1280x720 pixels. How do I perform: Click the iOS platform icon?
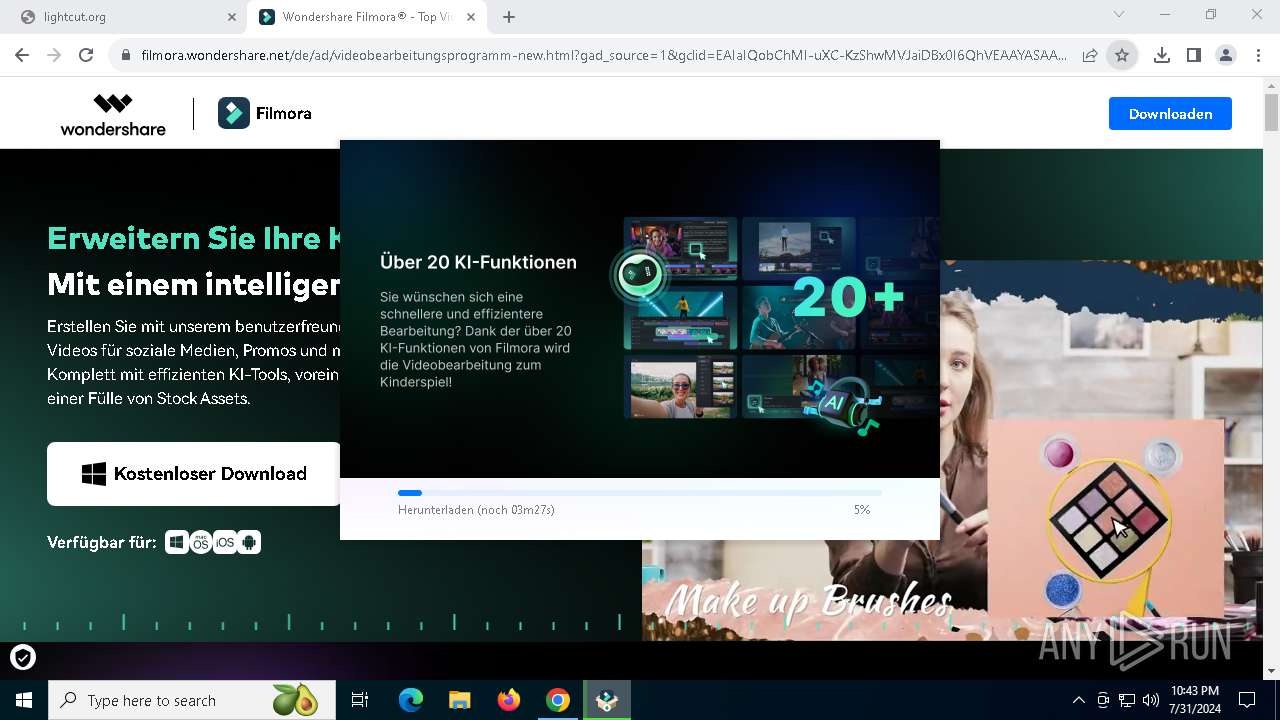point(225,543)
